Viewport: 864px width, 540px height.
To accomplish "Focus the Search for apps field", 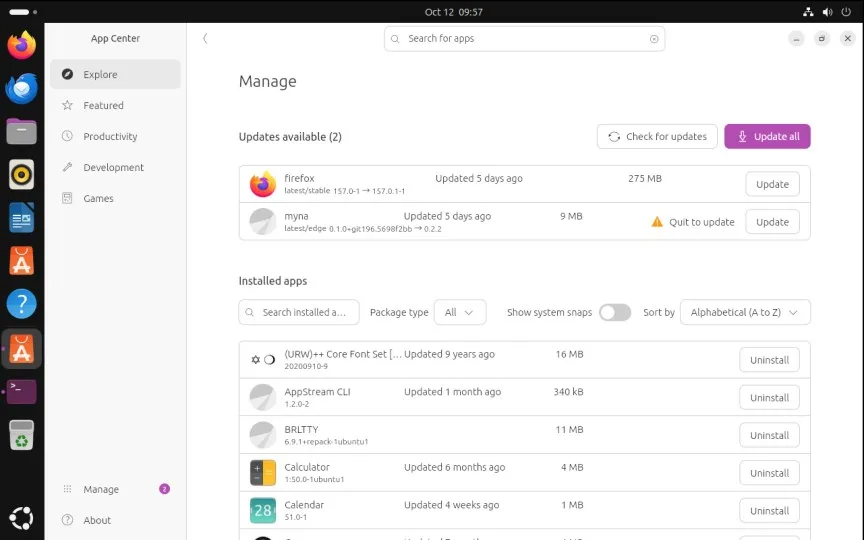I will (x=524, y=39).
